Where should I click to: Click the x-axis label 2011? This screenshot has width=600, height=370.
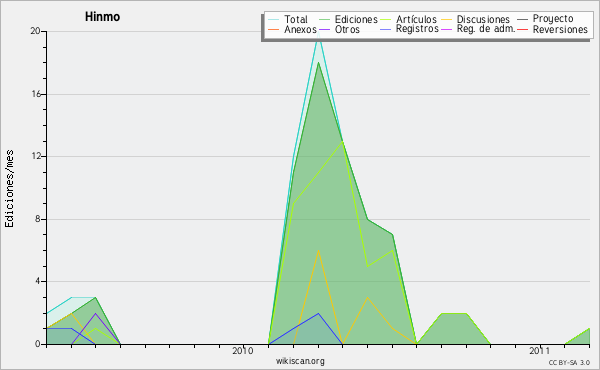coord(540,351)
